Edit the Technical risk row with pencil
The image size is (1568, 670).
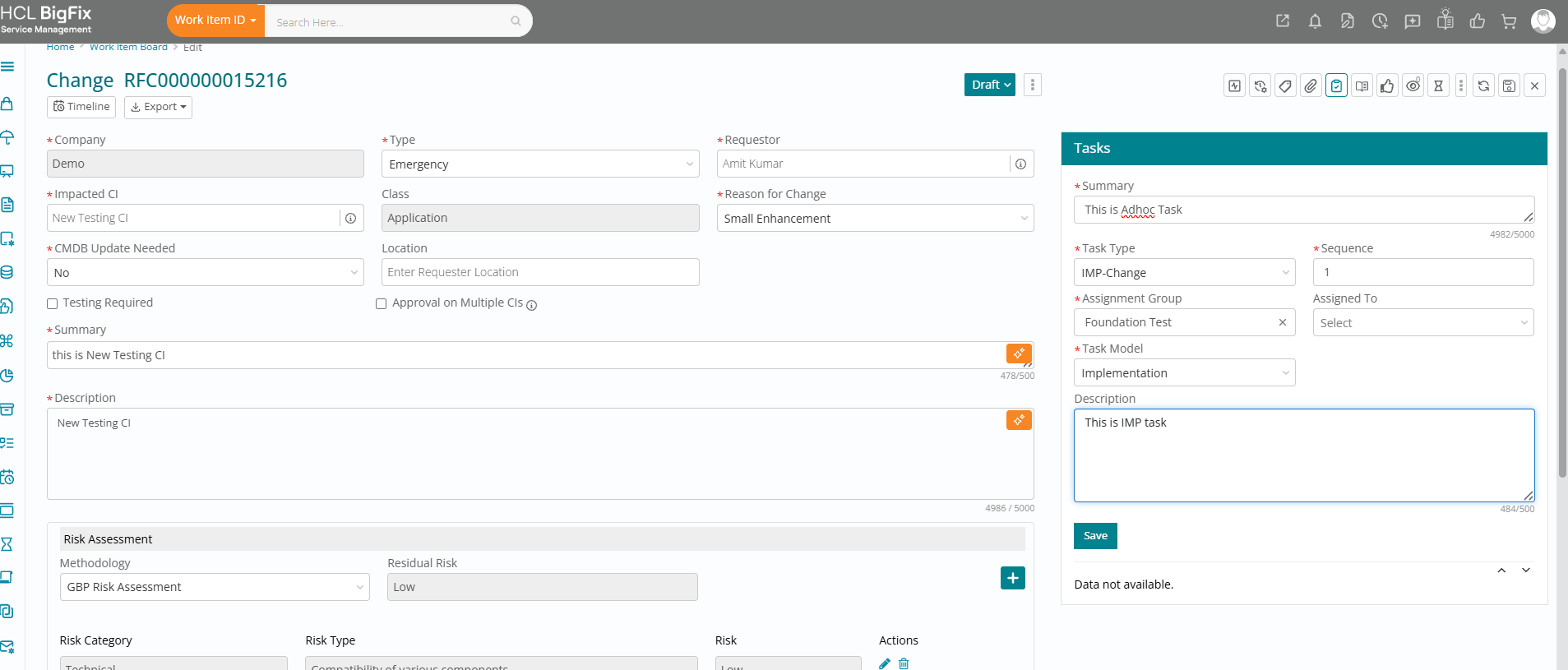pyautogui.click(x=885, y=663)
